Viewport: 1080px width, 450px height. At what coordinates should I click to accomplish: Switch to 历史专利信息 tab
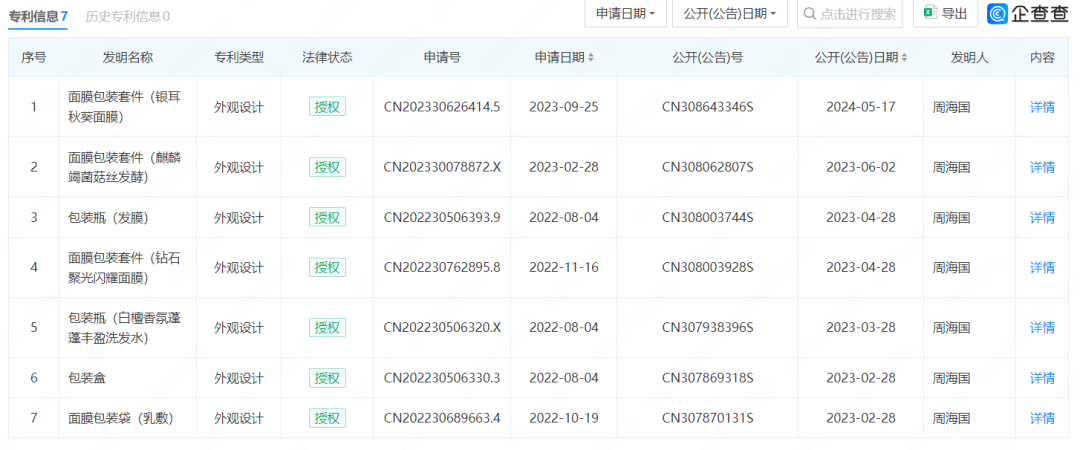coord(127,16)
